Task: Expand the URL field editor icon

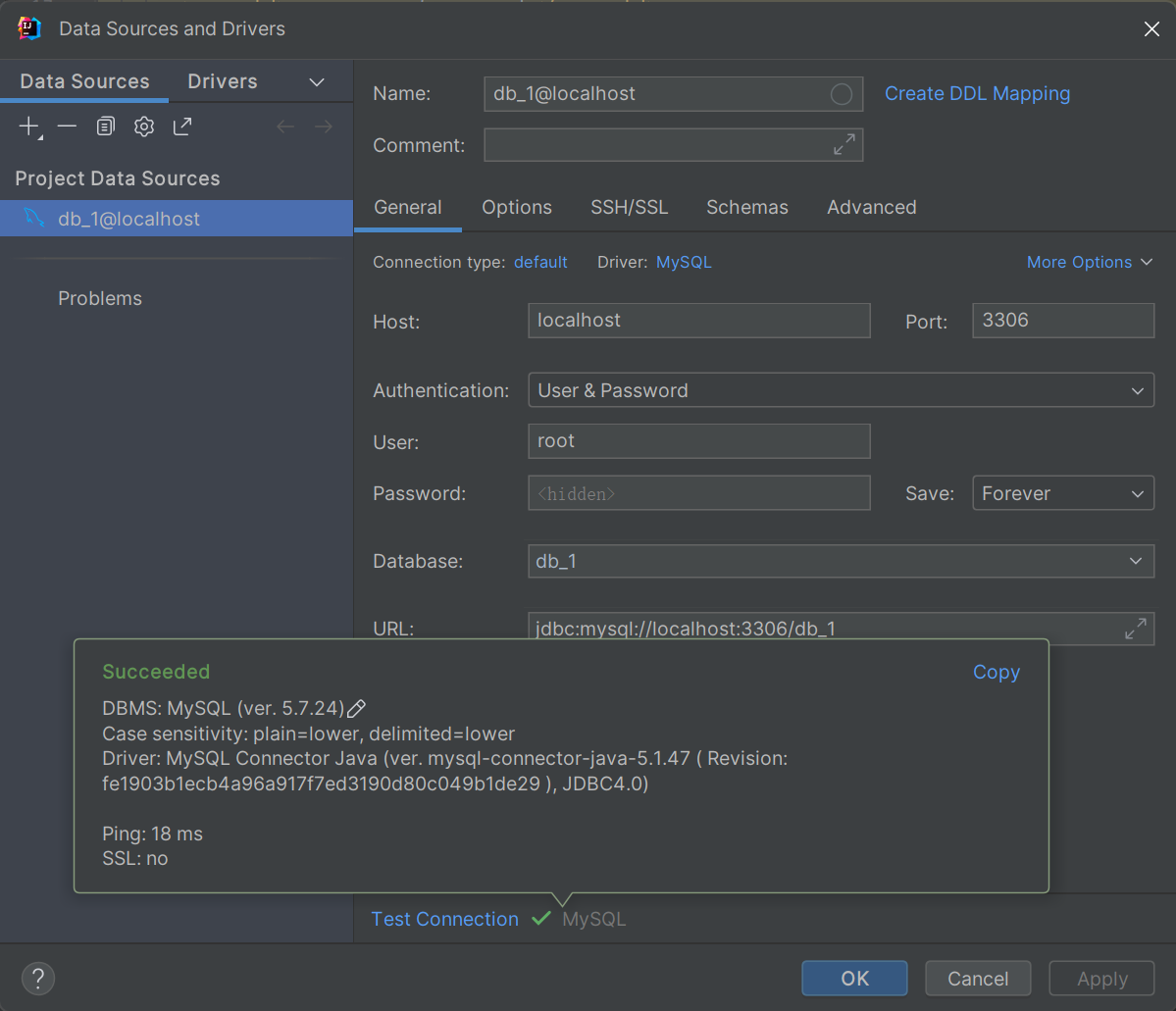Action: 1136,629
